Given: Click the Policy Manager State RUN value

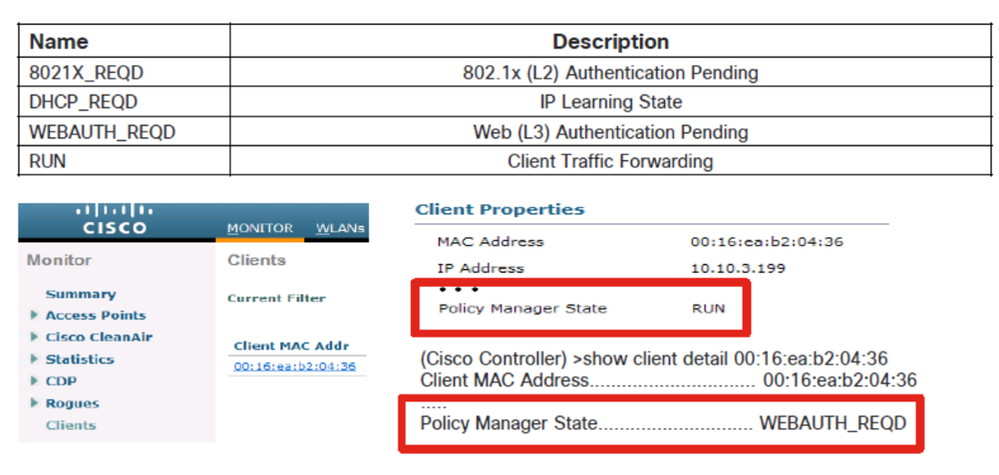Looking at the screenshot, I should point(708,309).
